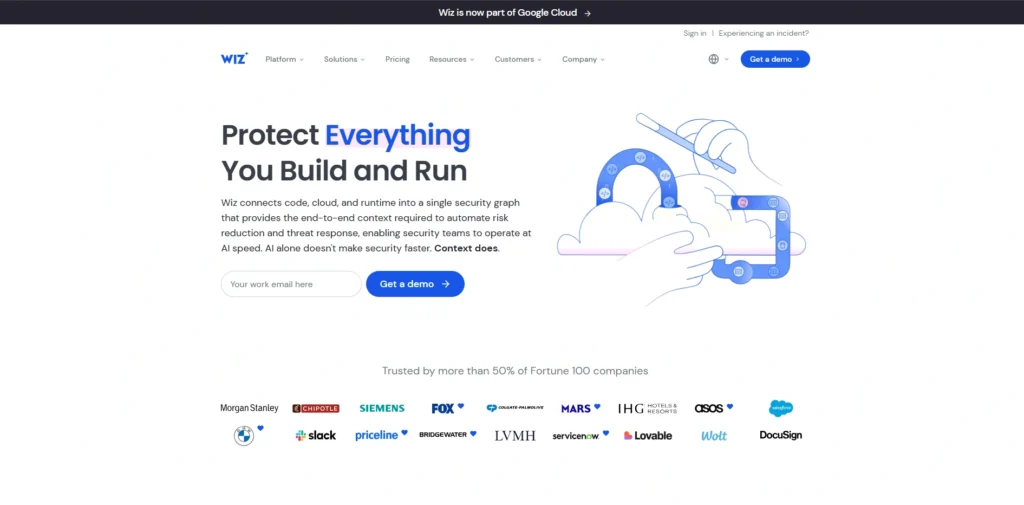The image size is (1024, 505).
Task: Click the Salesforce cloud logo
Action: [781, 408]
